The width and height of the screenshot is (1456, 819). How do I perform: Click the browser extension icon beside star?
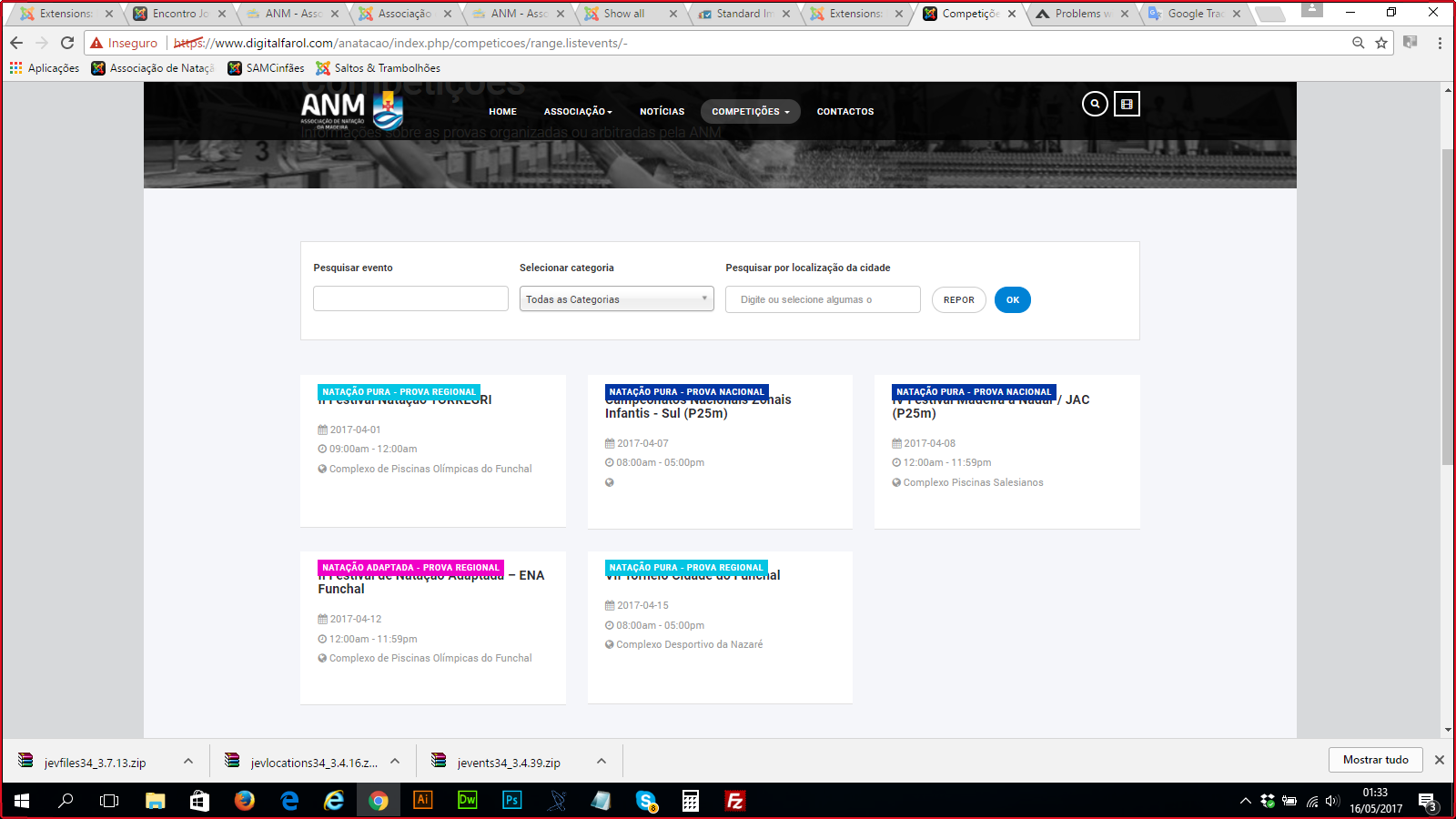pos(1410,42)
